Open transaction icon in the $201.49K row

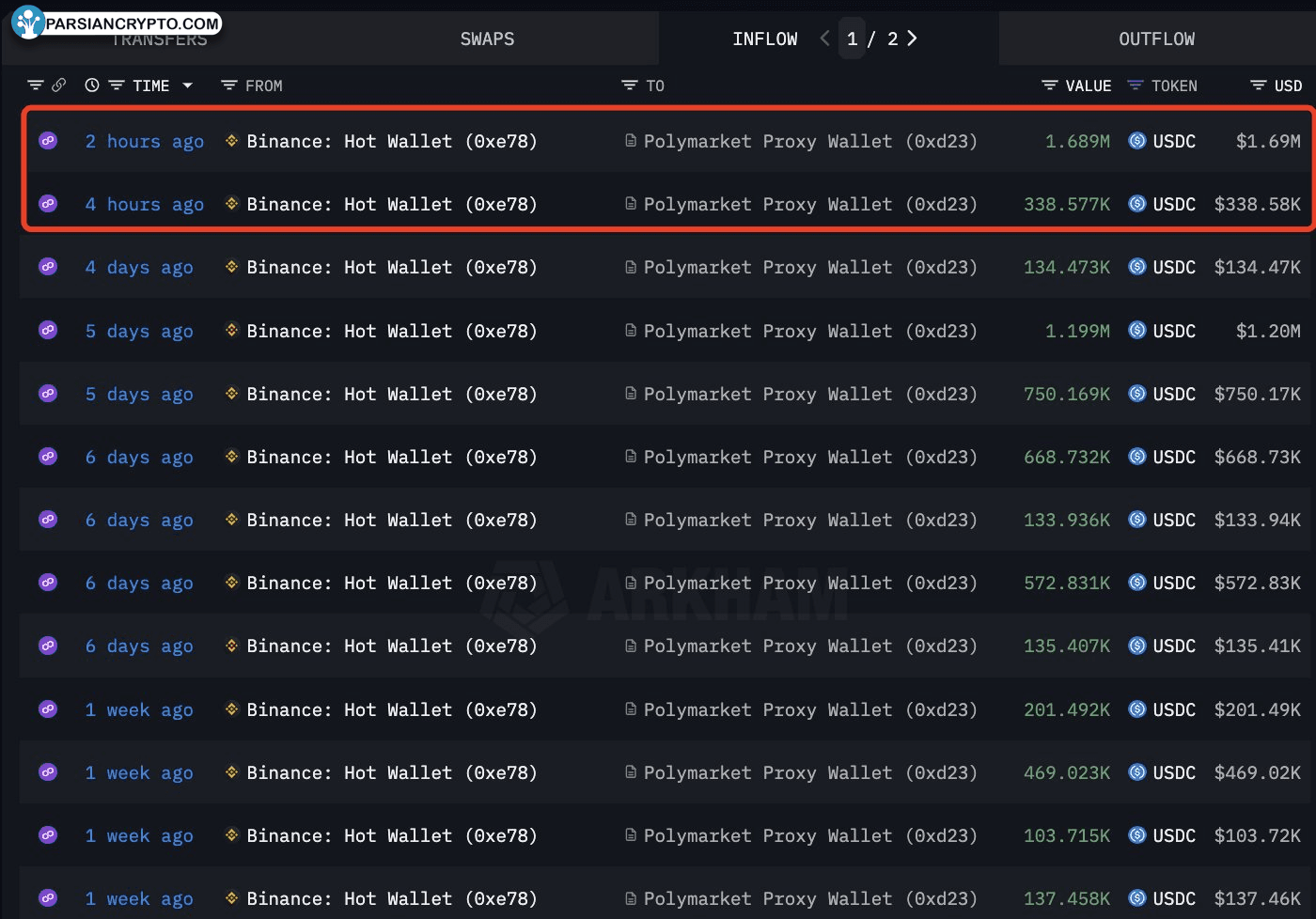click(x=48, y=709)
